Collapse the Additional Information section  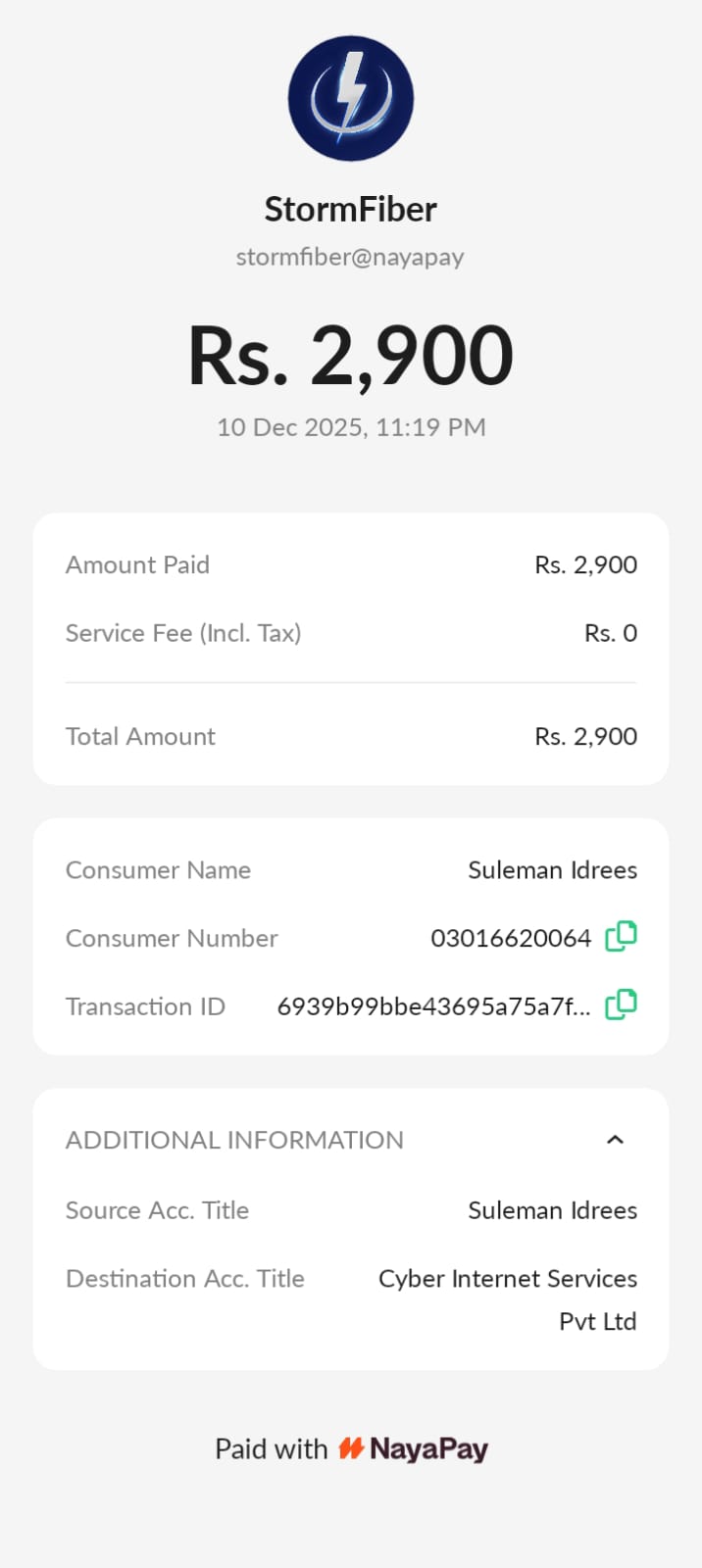(x=615, y=1140)
